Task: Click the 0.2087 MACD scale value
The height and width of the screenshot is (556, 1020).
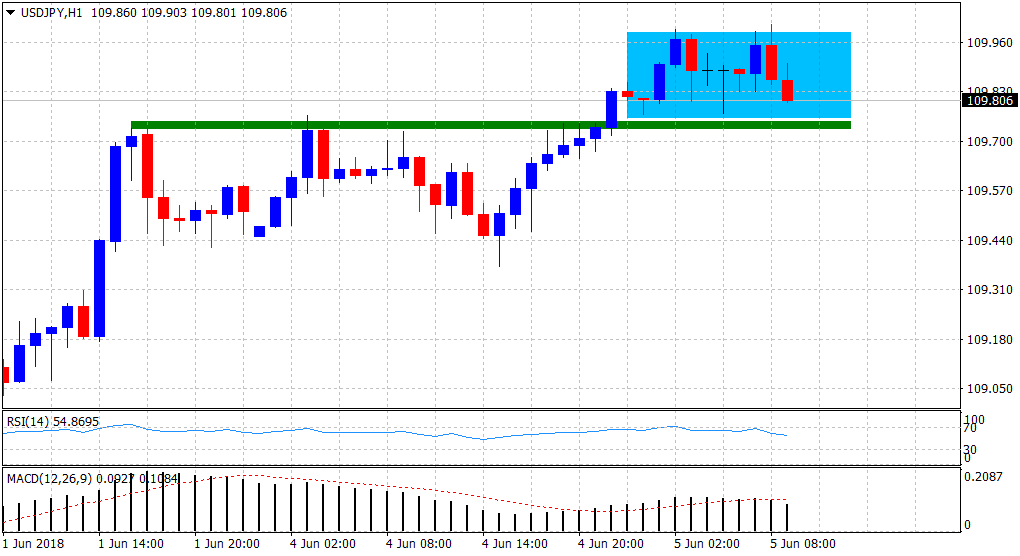Action: (985, 479)
